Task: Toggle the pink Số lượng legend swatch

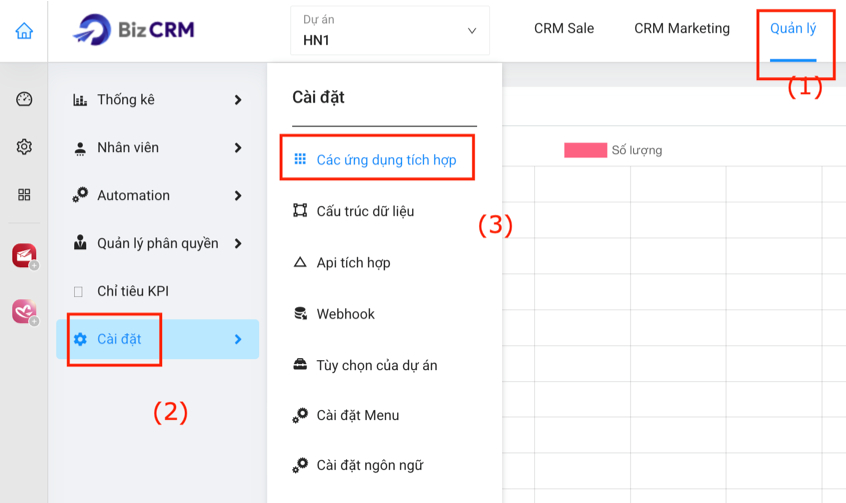Action: 585,150
